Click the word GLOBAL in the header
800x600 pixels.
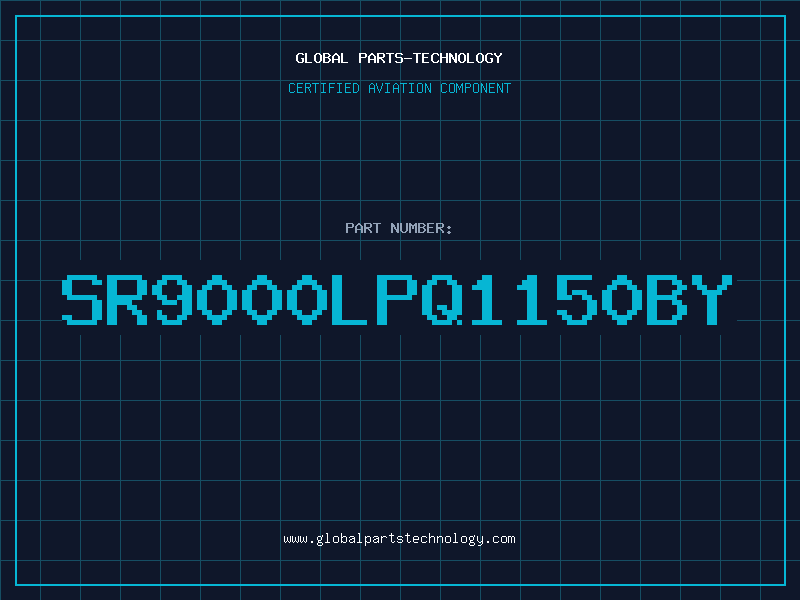click(322, 58)
